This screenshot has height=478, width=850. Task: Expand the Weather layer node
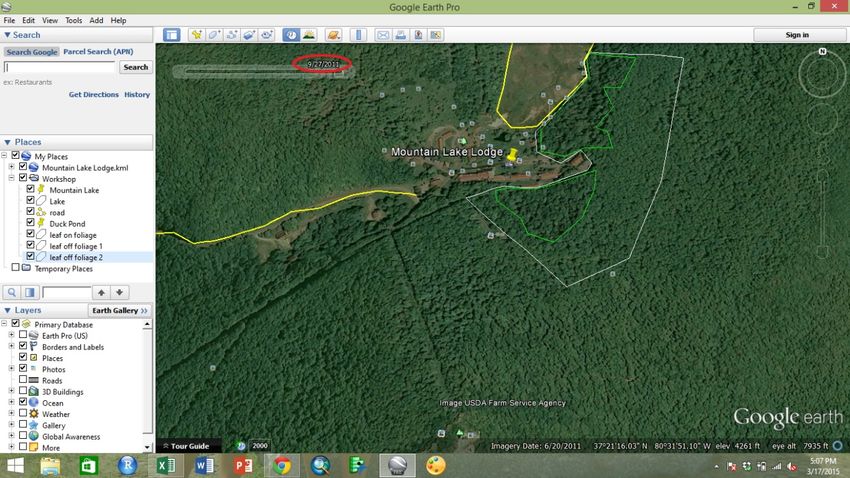pyautogui.click(x=11, y=414)
